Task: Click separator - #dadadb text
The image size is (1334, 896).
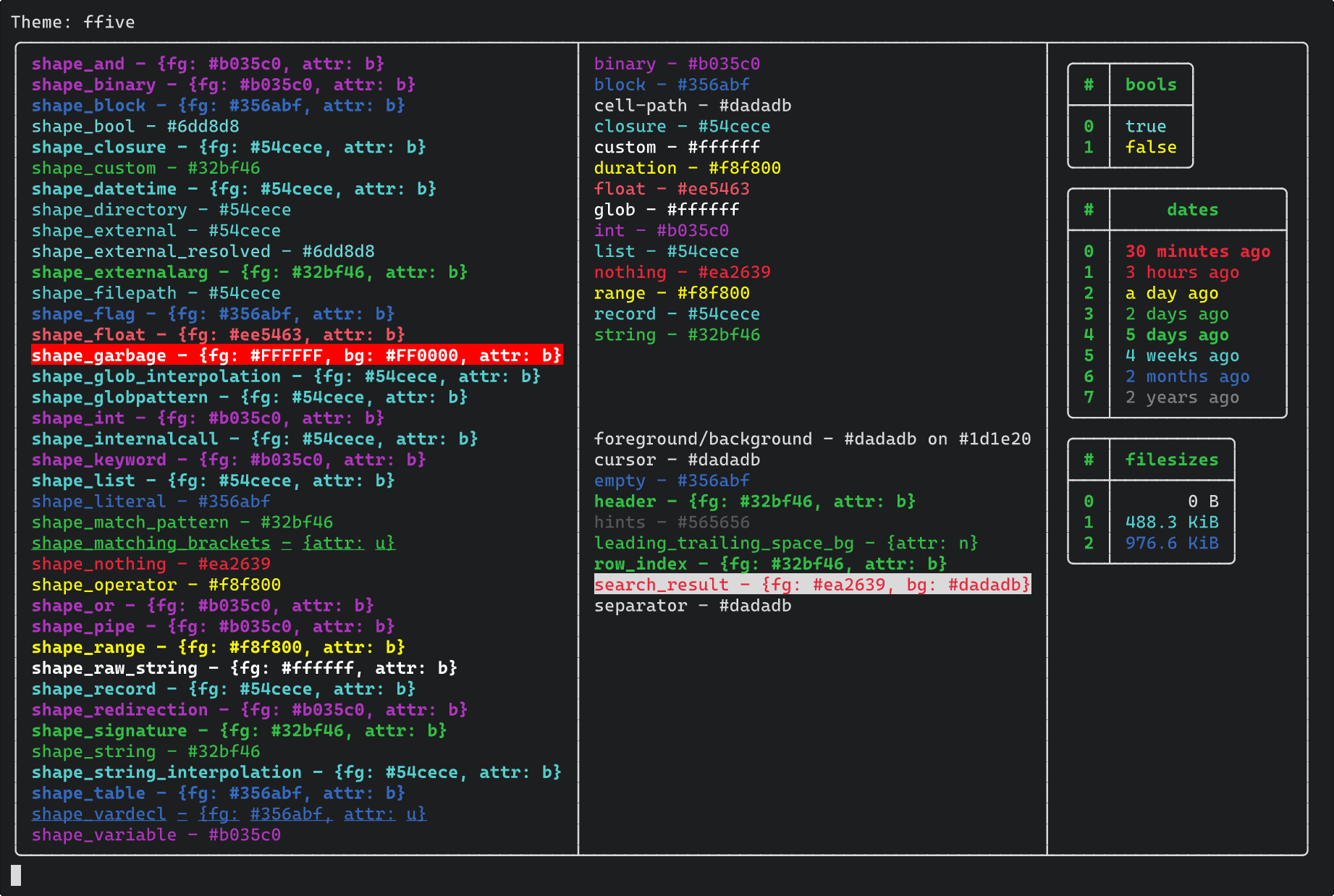Action: coord(693,606)
